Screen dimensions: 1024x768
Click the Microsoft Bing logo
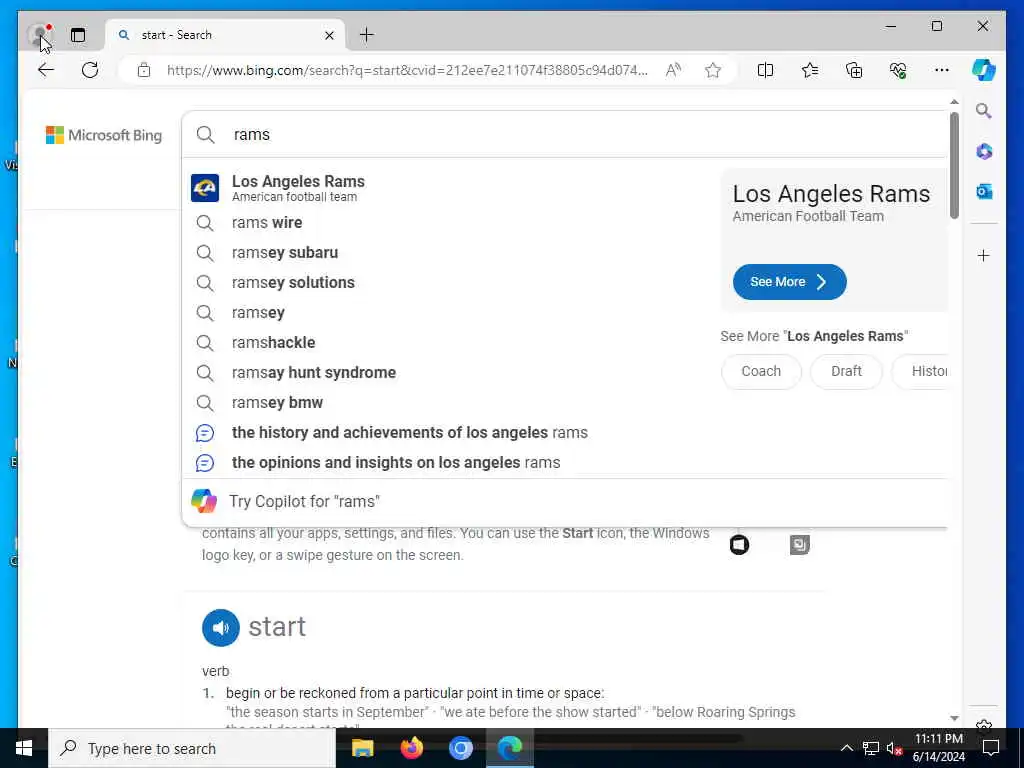(x=104, y=135)
